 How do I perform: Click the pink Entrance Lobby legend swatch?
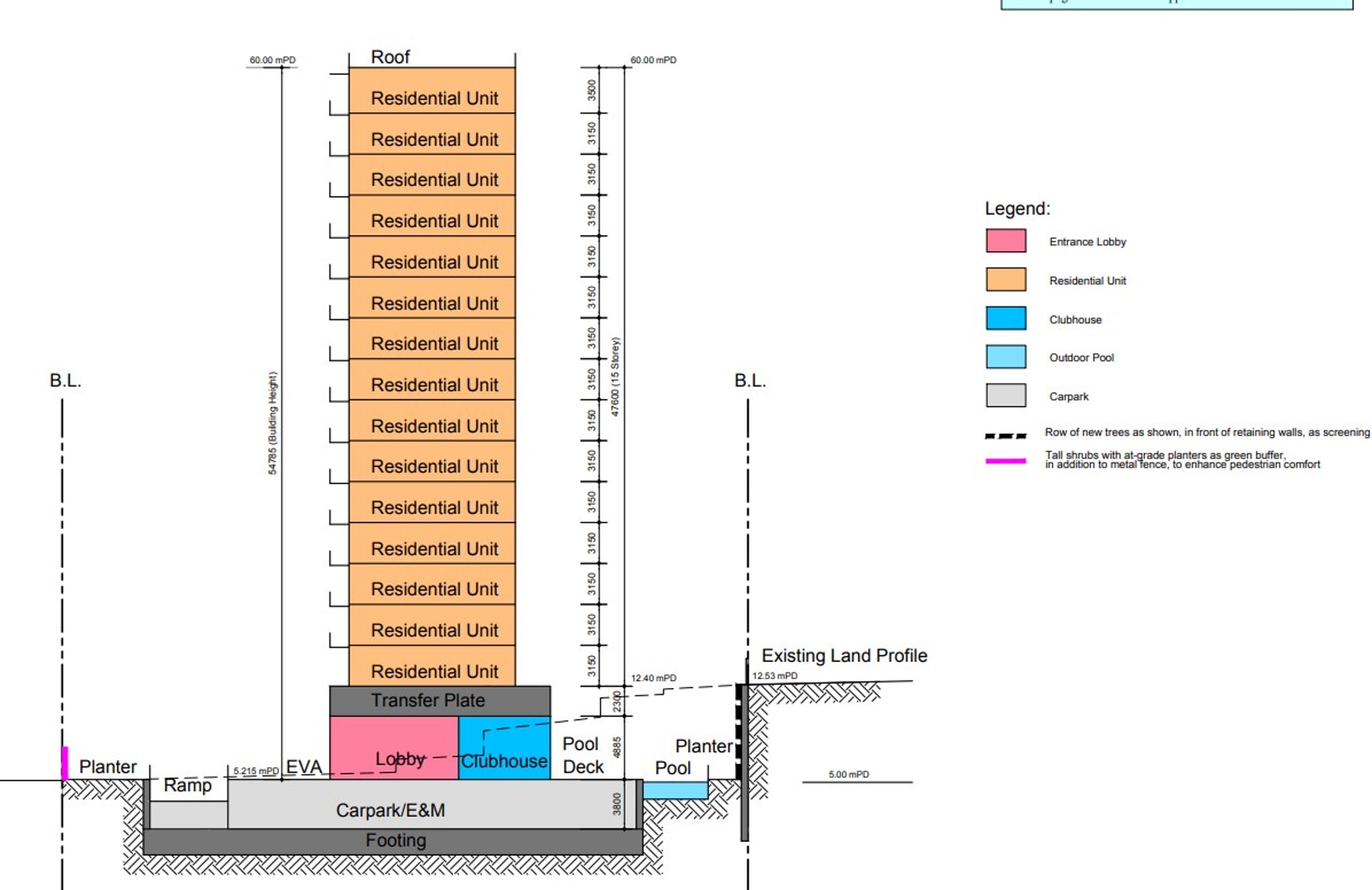pyautogui.click(x=1006, y=241)
